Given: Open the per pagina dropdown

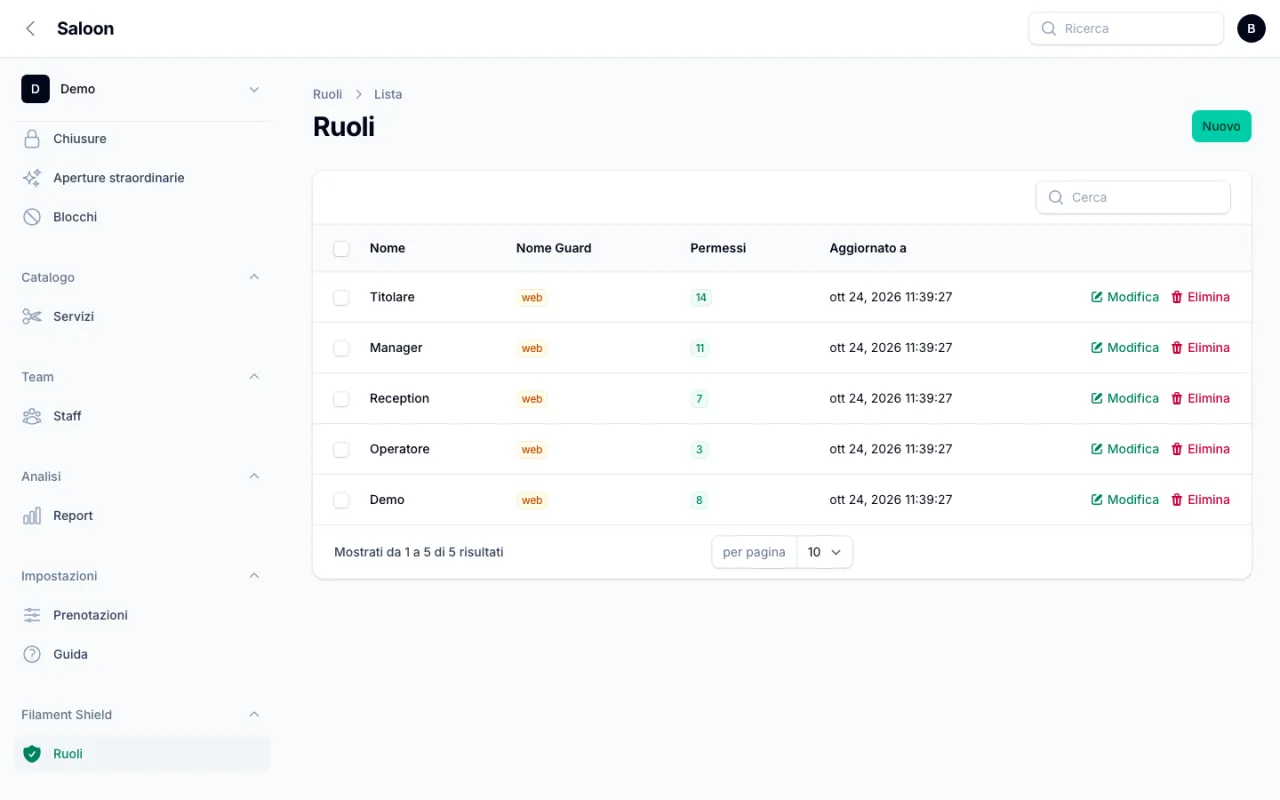Looking at the screenshot, I should coord(825,552).
